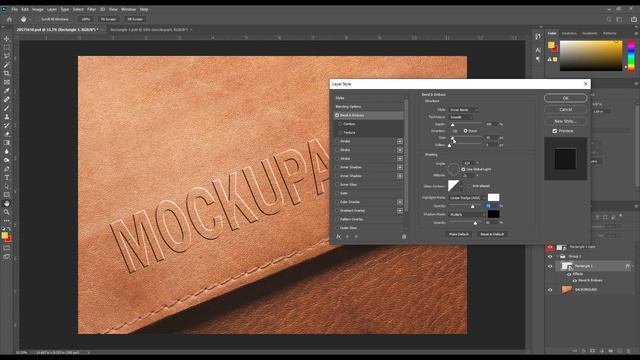Open the Layer menu
This screenshot has height=360, width=640.
pos(52,9)
